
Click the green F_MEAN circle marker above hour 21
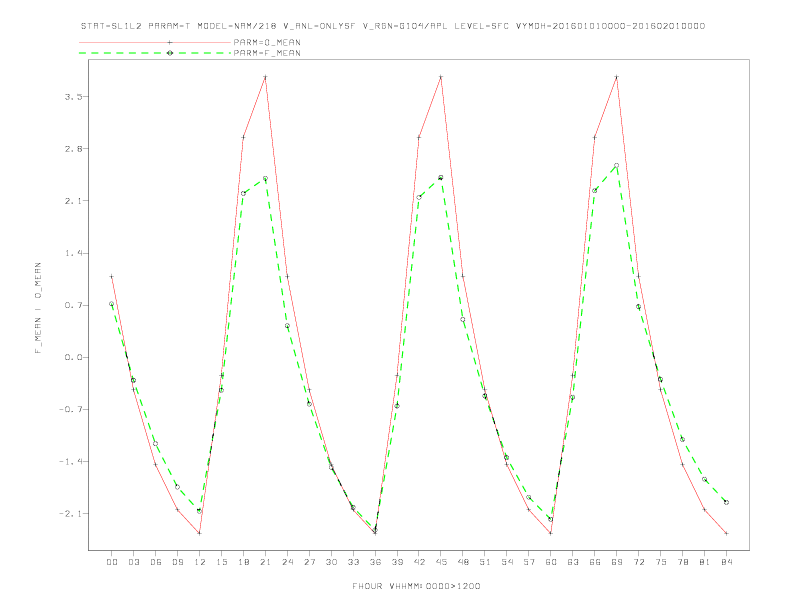pos(265,179)
